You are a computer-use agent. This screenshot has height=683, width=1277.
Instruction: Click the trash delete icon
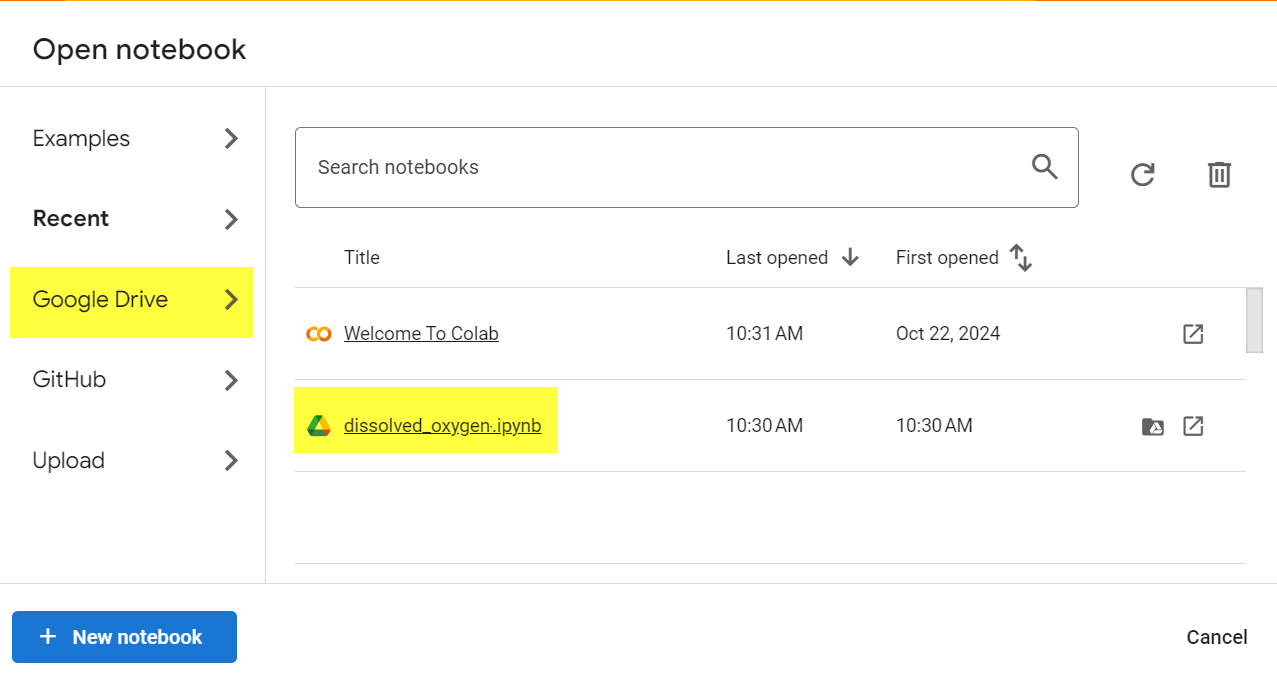[x=1218, y=175]
